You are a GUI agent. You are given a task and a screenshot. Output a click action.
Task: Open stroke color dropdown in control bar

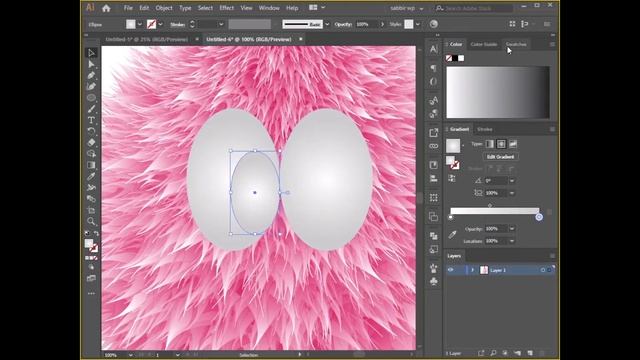point(160,24)
